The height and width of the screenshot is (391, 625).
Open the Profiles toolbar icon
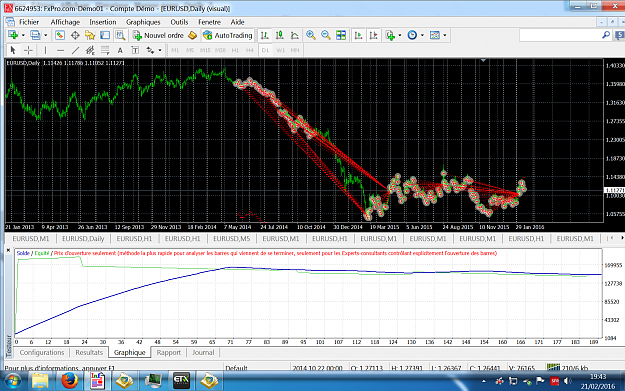[35, 35]
